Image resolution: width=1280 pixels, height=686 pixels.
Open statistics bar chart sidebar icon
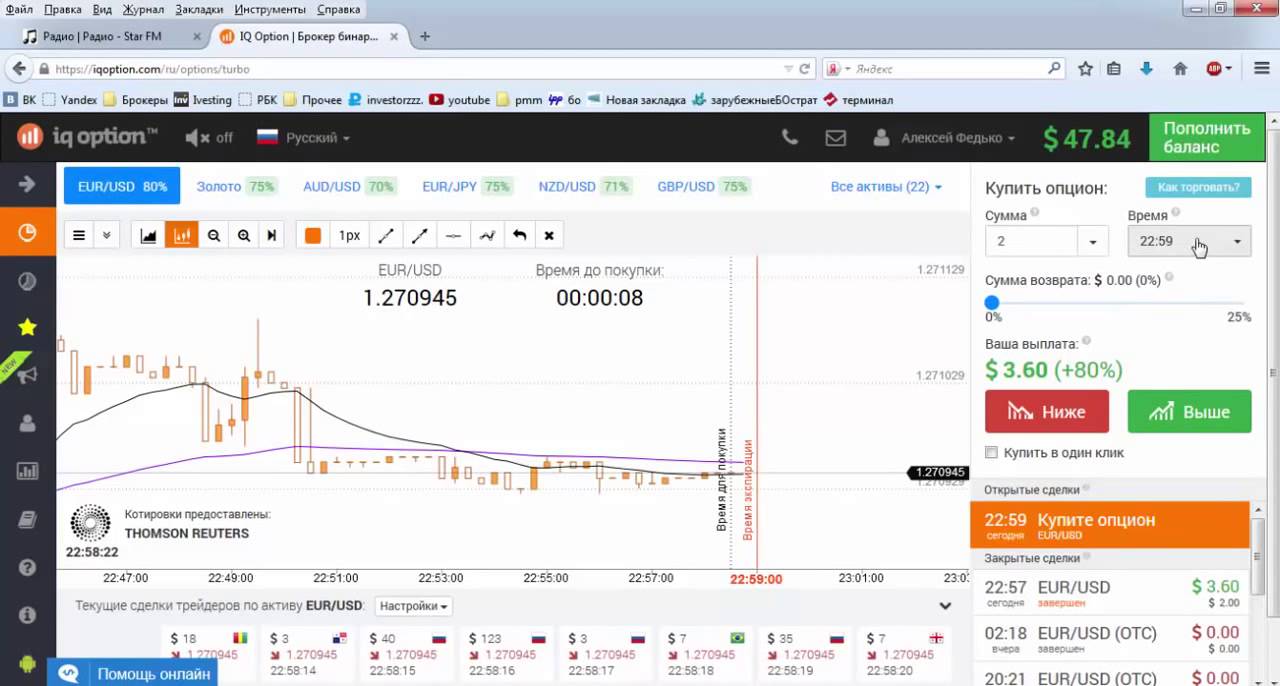coord(27,471)
